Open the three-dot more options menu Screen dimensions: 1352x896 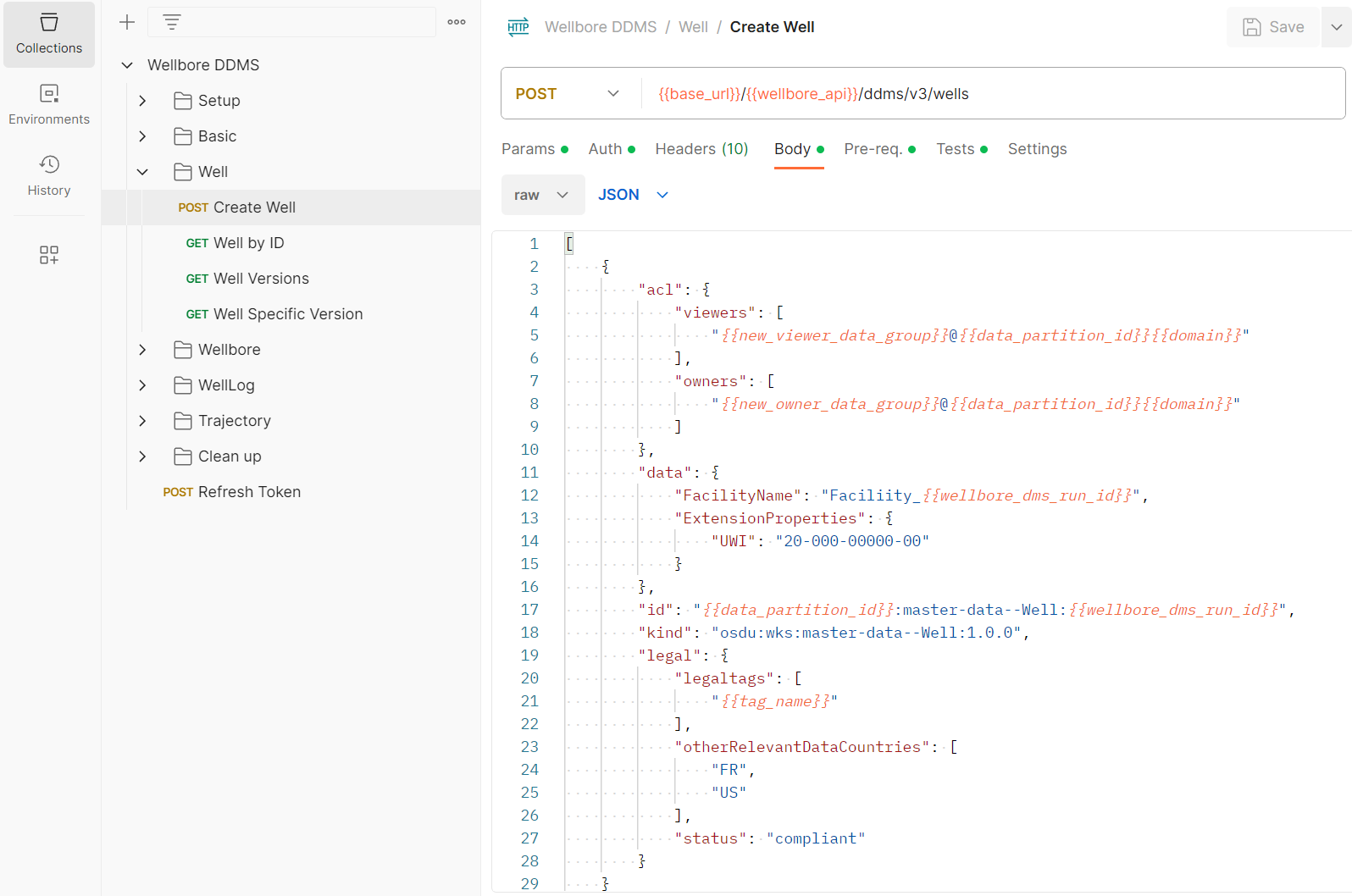point(457,22)
